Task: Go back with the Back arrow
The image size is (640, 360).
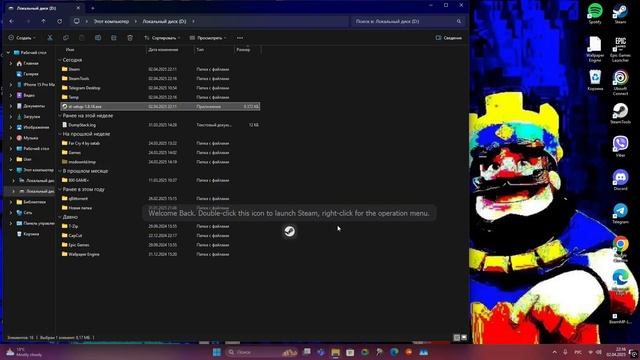Action: (x=11, y=21)
